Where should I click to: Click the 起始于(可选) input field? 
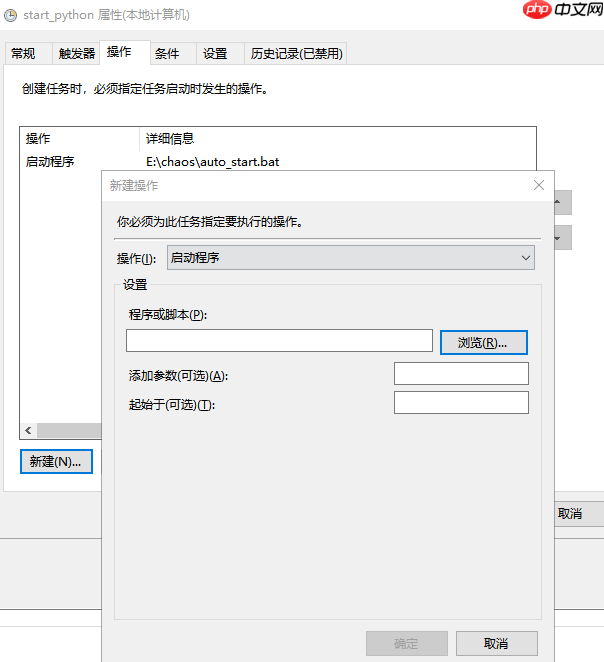point(461,402)
